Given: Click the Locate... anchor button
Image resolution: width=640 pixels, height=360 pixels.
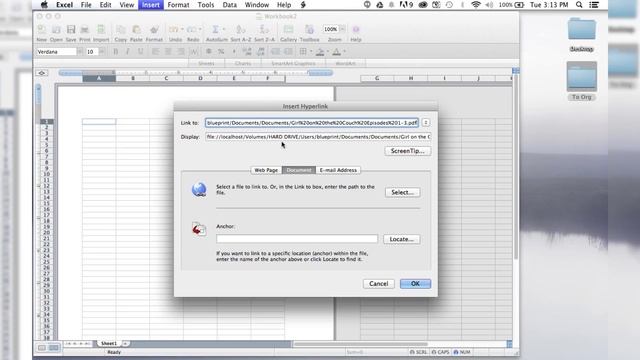Looking at the screenshot, I should pyautogui.click(x=402, y=239).
